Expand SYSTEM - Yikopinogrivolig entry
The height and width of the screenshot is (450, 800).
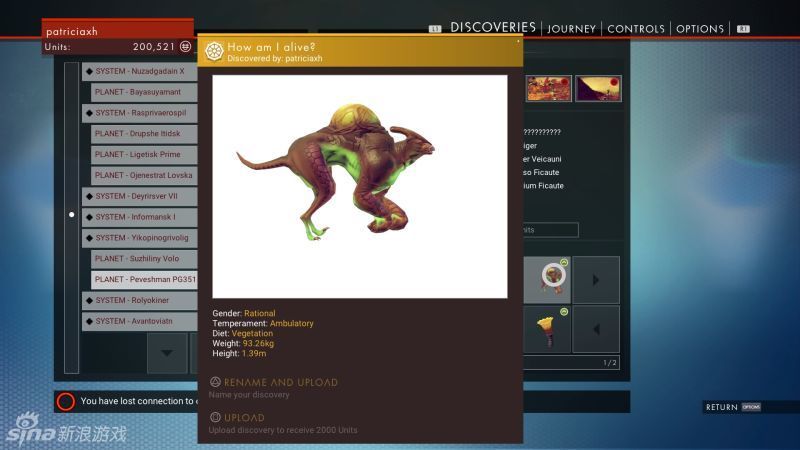coord(89,238)
